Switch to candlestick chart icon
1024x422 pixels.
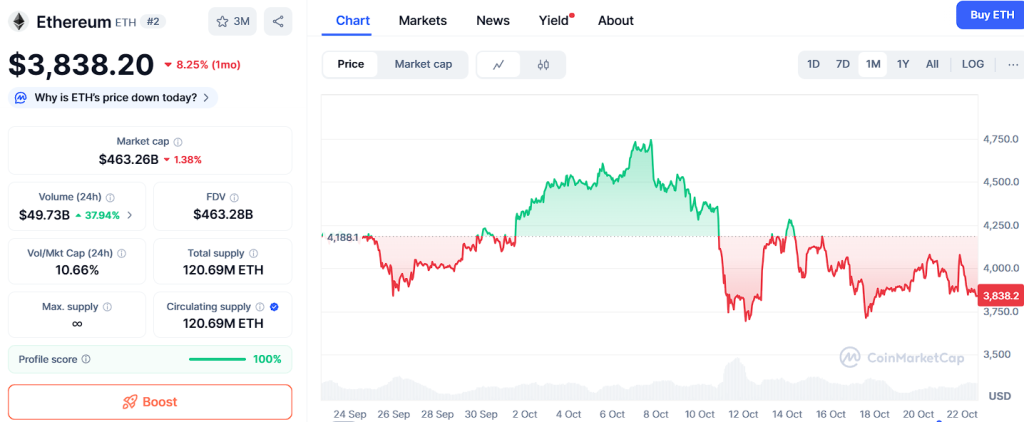pos(543,65)
